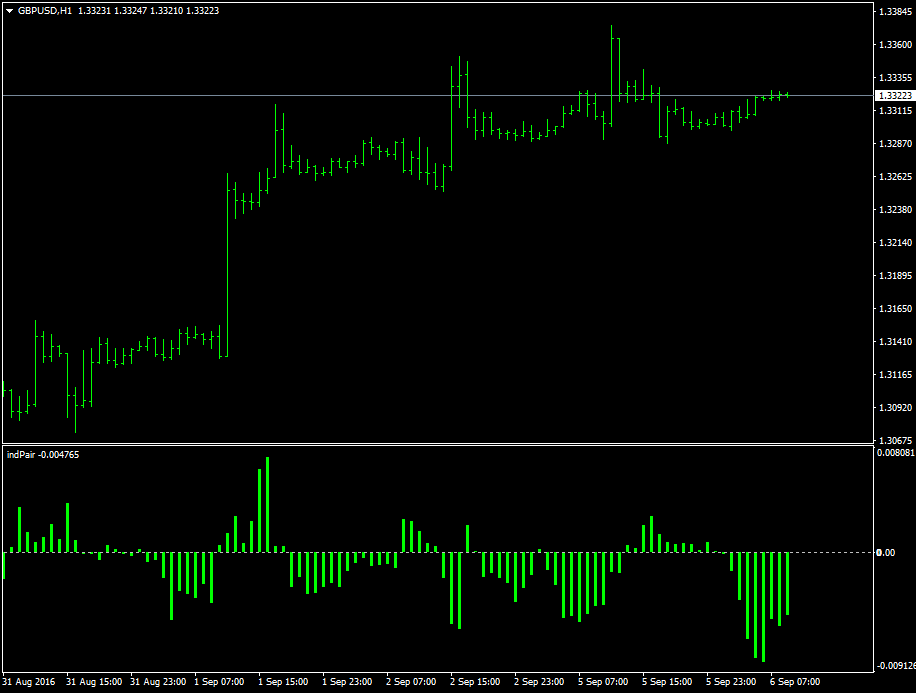The height and width of the screenshot is (693, 916).
Task: Select the 5 Sep 23:00 time label
Action: coord(731,682)
